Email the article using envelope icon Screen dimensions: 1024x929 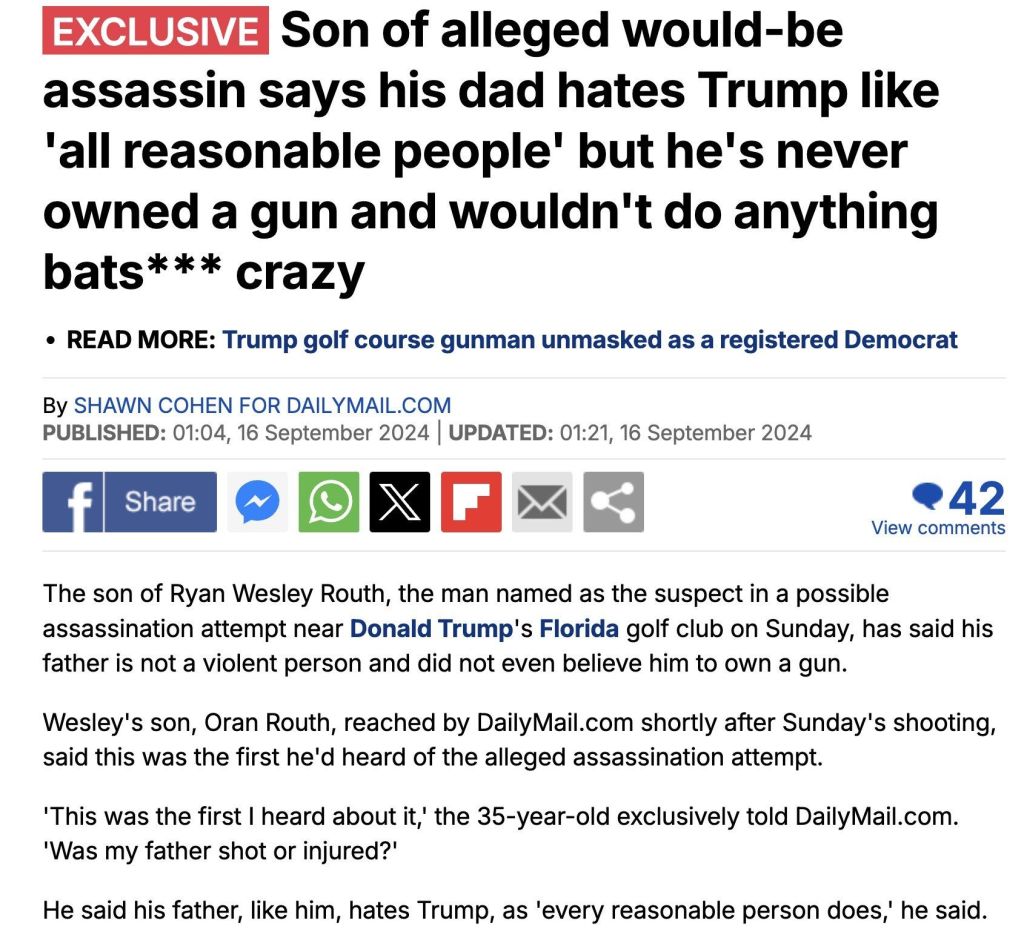point(542,502)
